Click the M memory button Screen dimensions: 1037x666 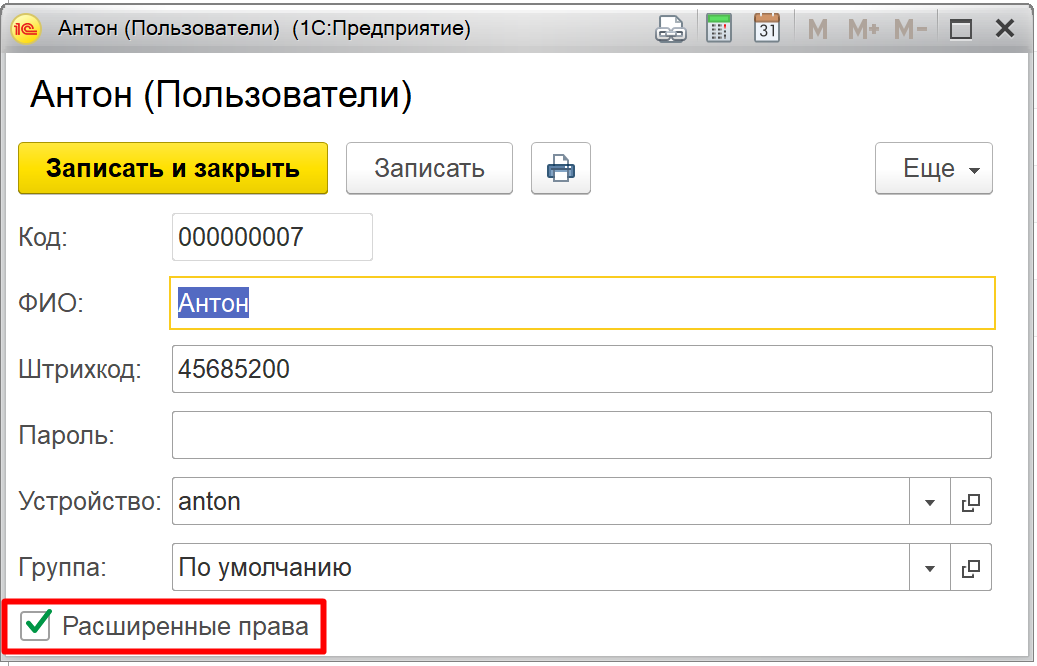click(817, 29)
